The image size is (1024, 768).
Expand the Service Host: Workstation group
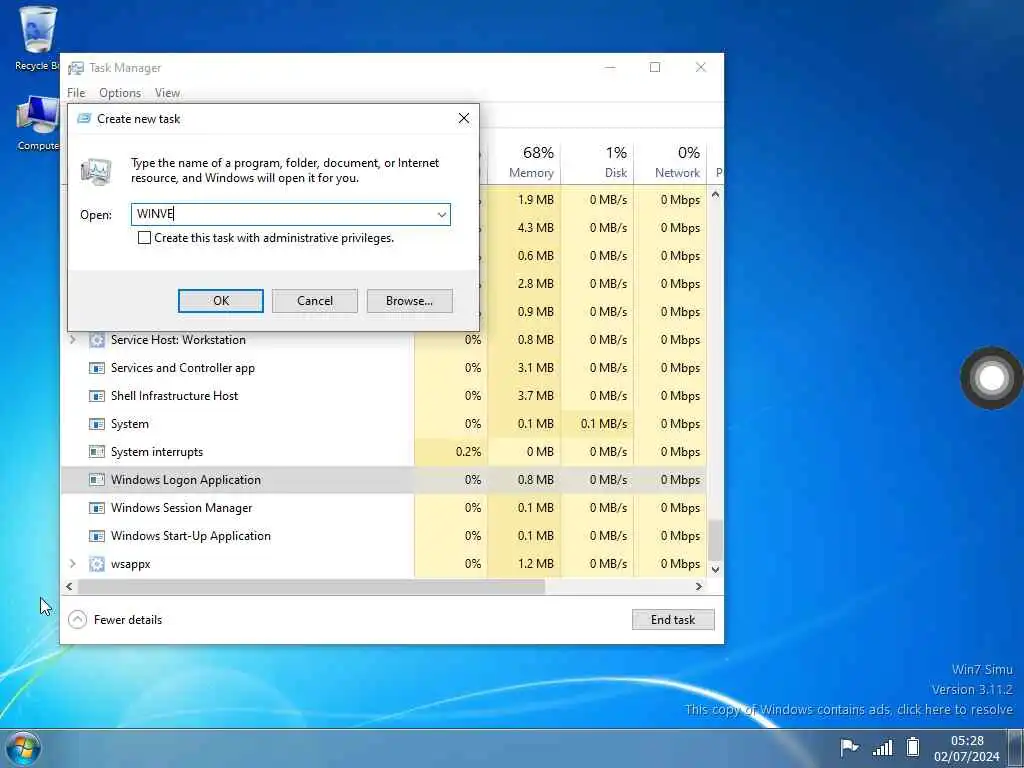coord(72,340)
